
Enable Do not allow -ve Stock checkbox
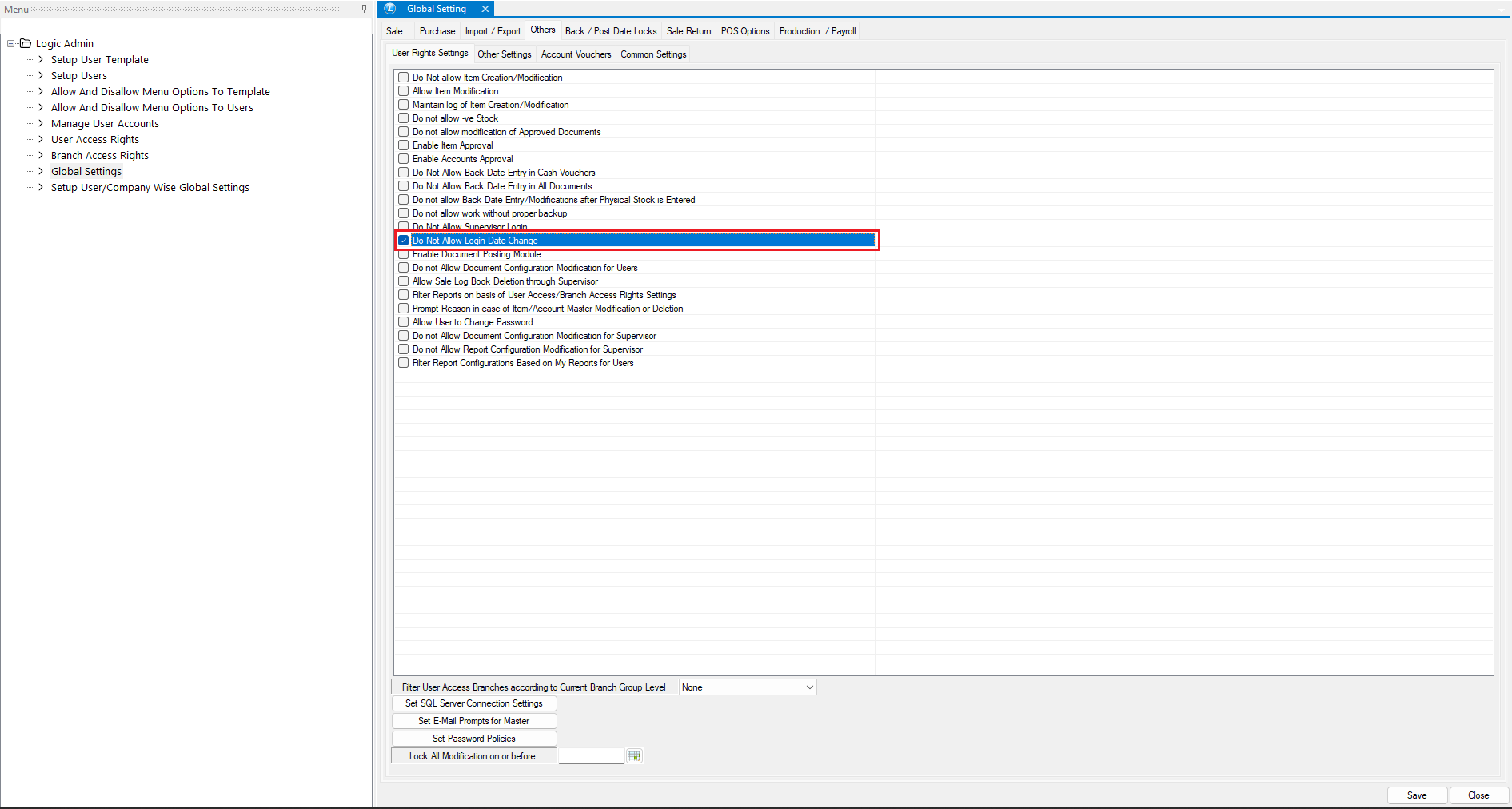(404, 118)
